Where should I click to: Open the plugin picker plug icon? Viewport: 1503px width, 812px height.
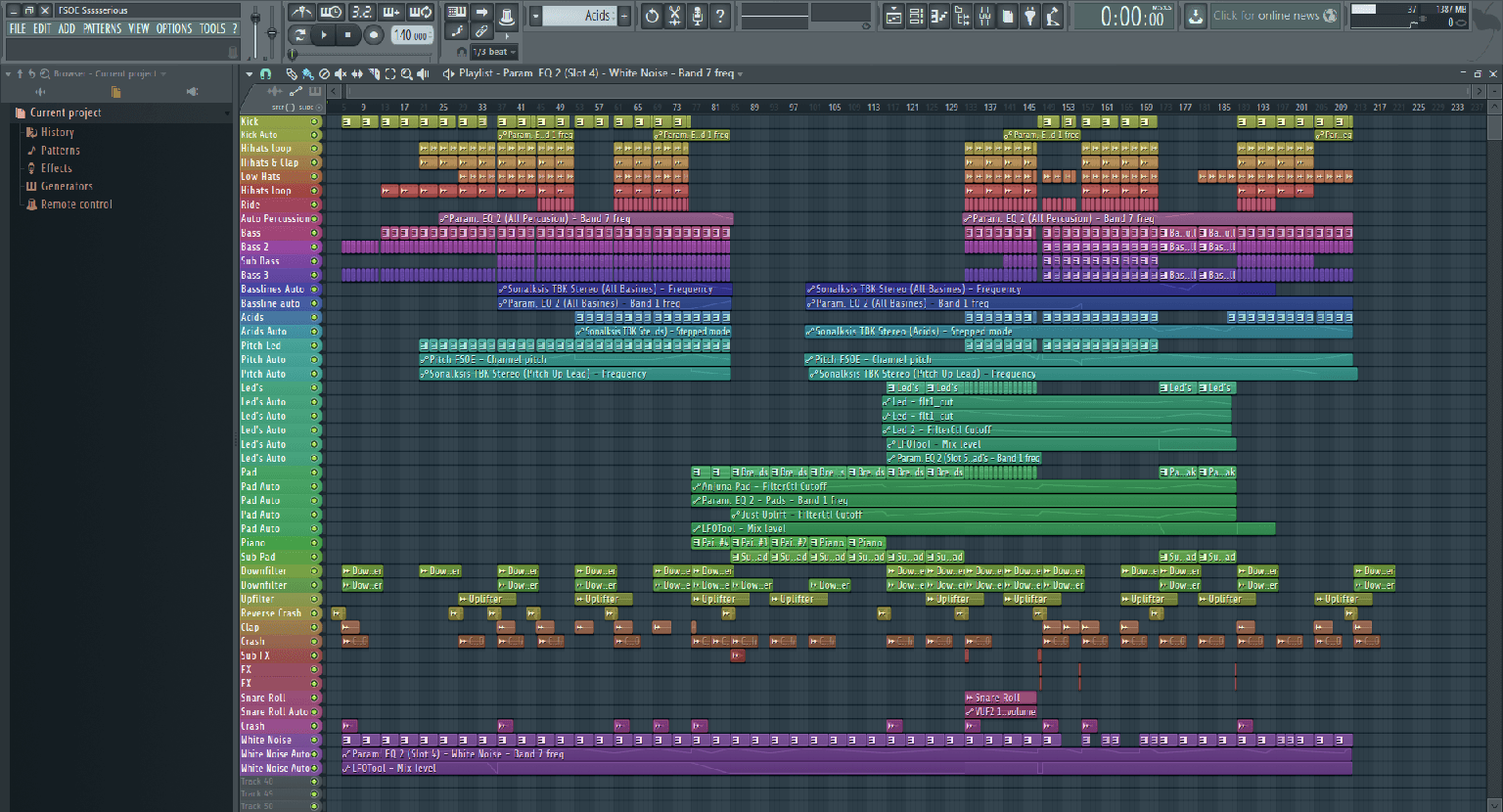click(1029, 16)
